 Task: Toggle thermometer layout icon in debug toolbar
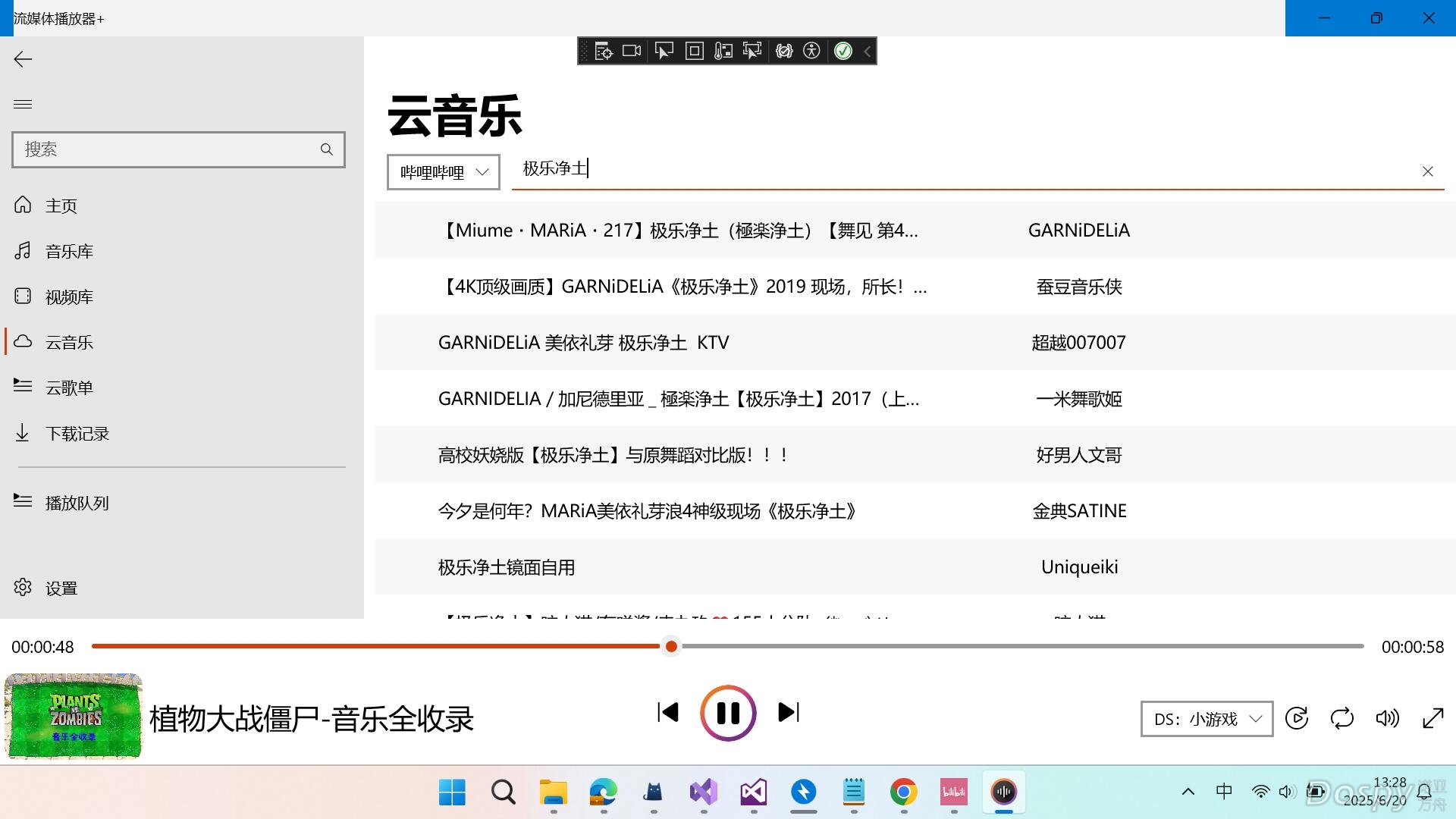click(723, 51)
